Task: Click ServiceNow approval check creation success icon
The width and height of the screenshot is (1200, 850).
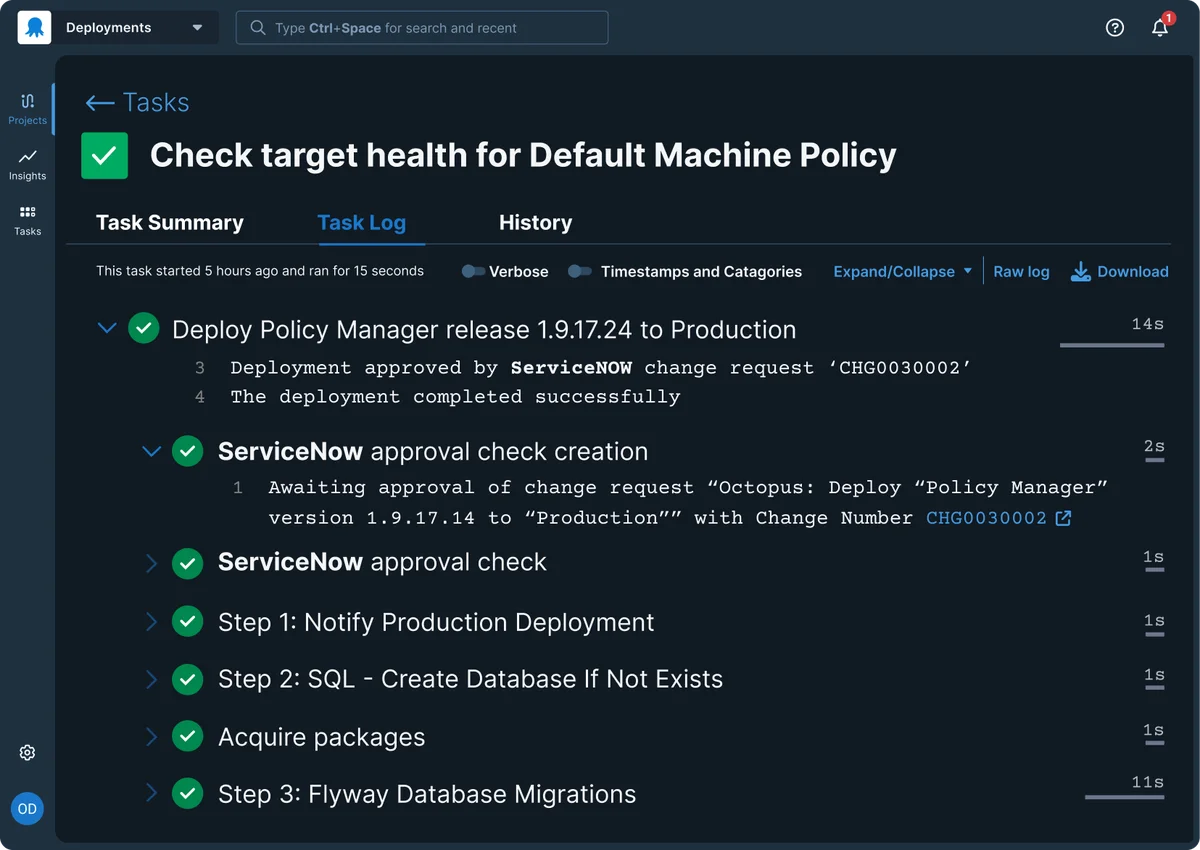Action: [x=187, y=451]
